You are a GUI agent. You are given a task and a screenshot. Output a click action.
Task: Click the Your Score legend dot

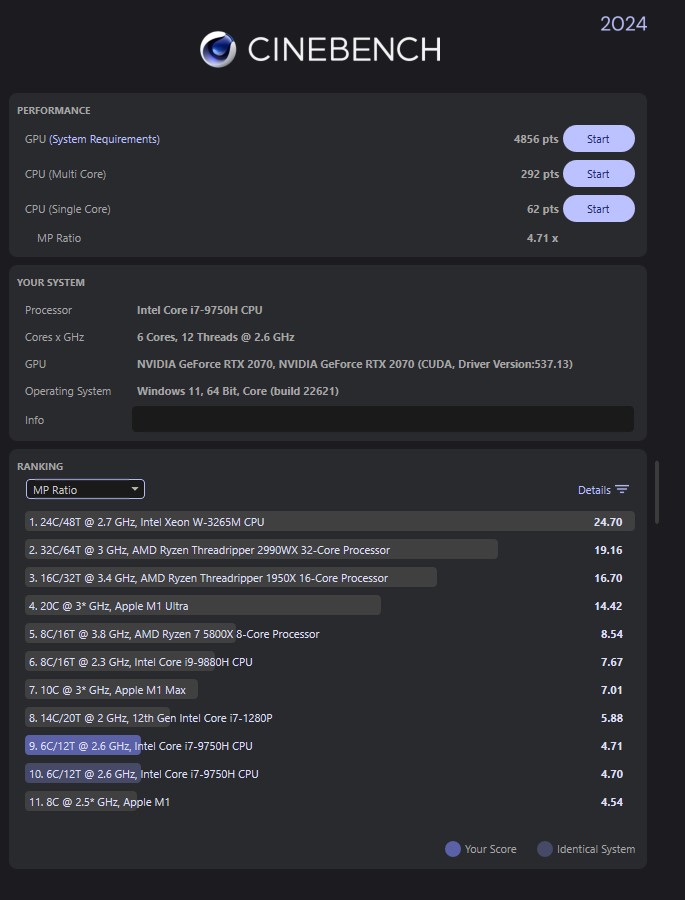tap(452, 849)
